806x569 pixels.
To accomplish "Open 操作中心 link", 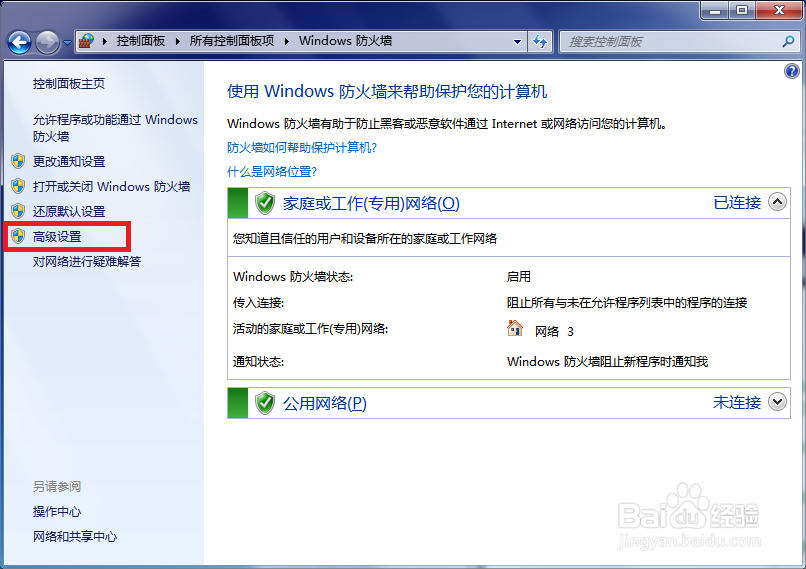I will coord(57,512).
